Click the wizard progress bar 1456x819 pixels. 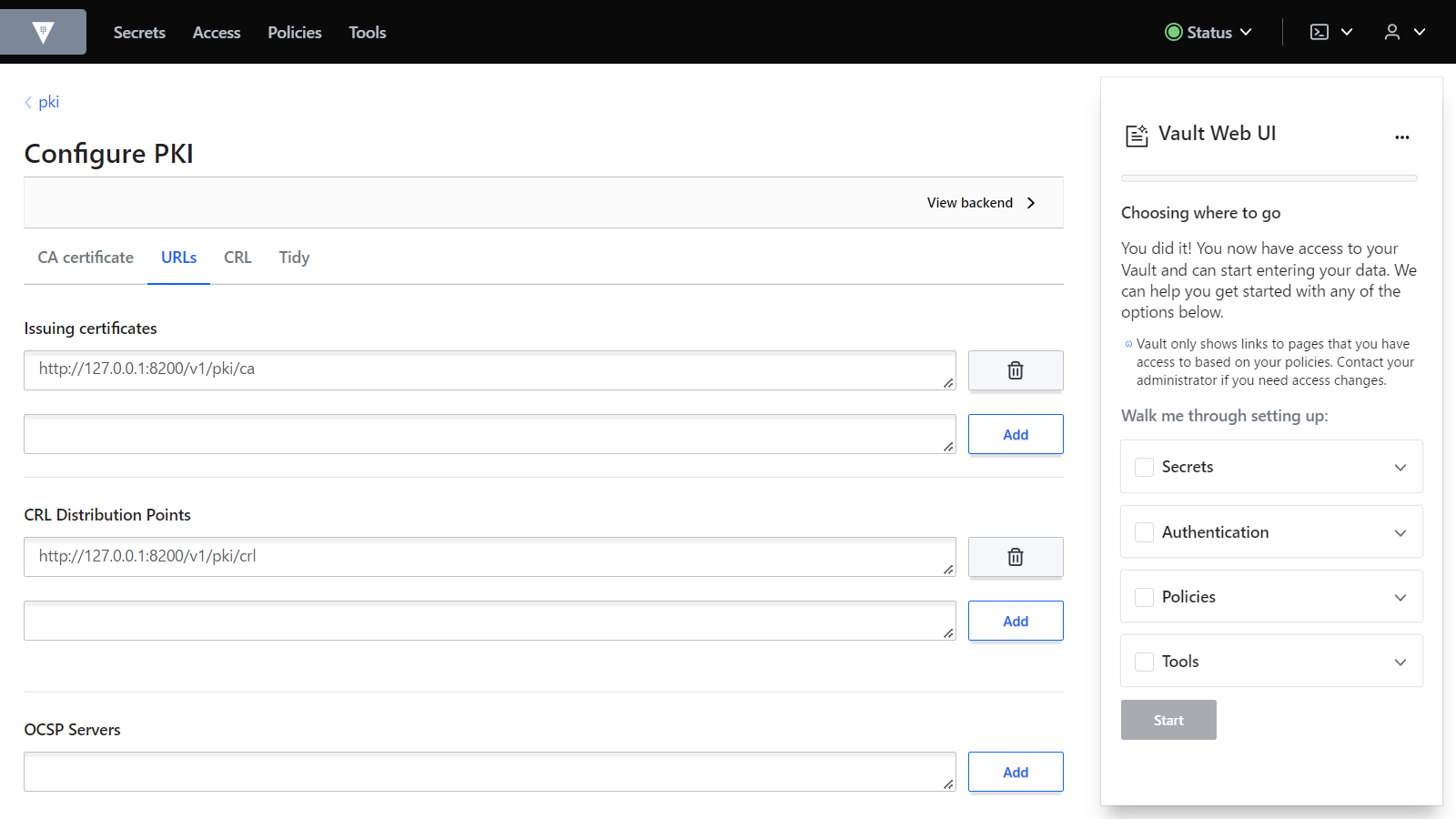coord(1269,178)
